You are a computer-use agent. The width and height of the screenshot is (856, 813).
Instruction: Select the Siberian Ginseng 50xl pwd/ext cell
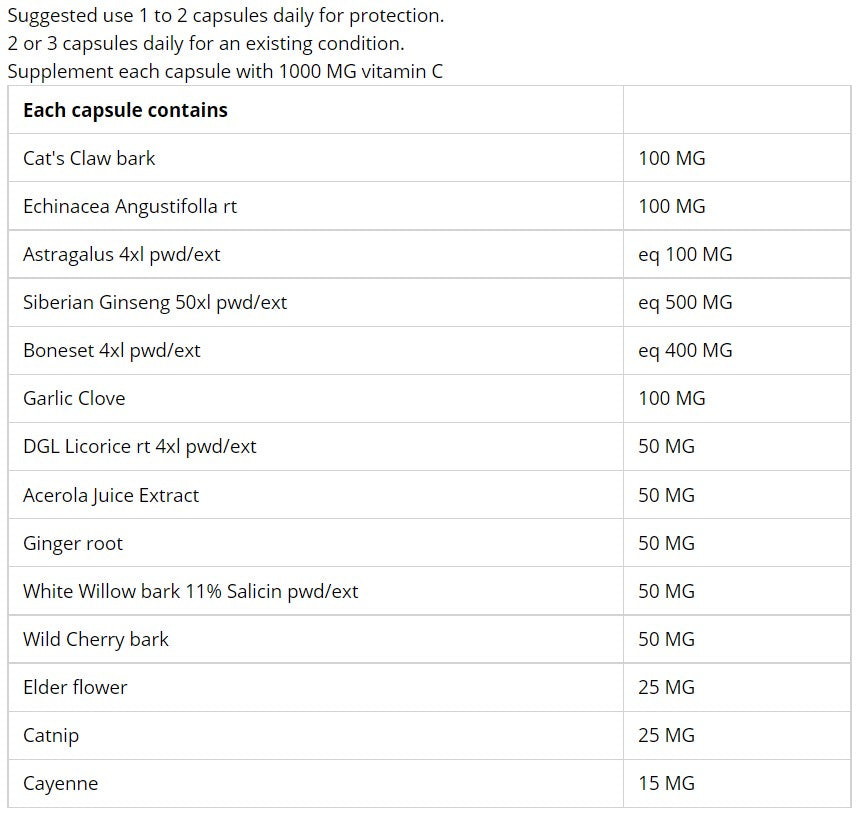pos(155,302)
